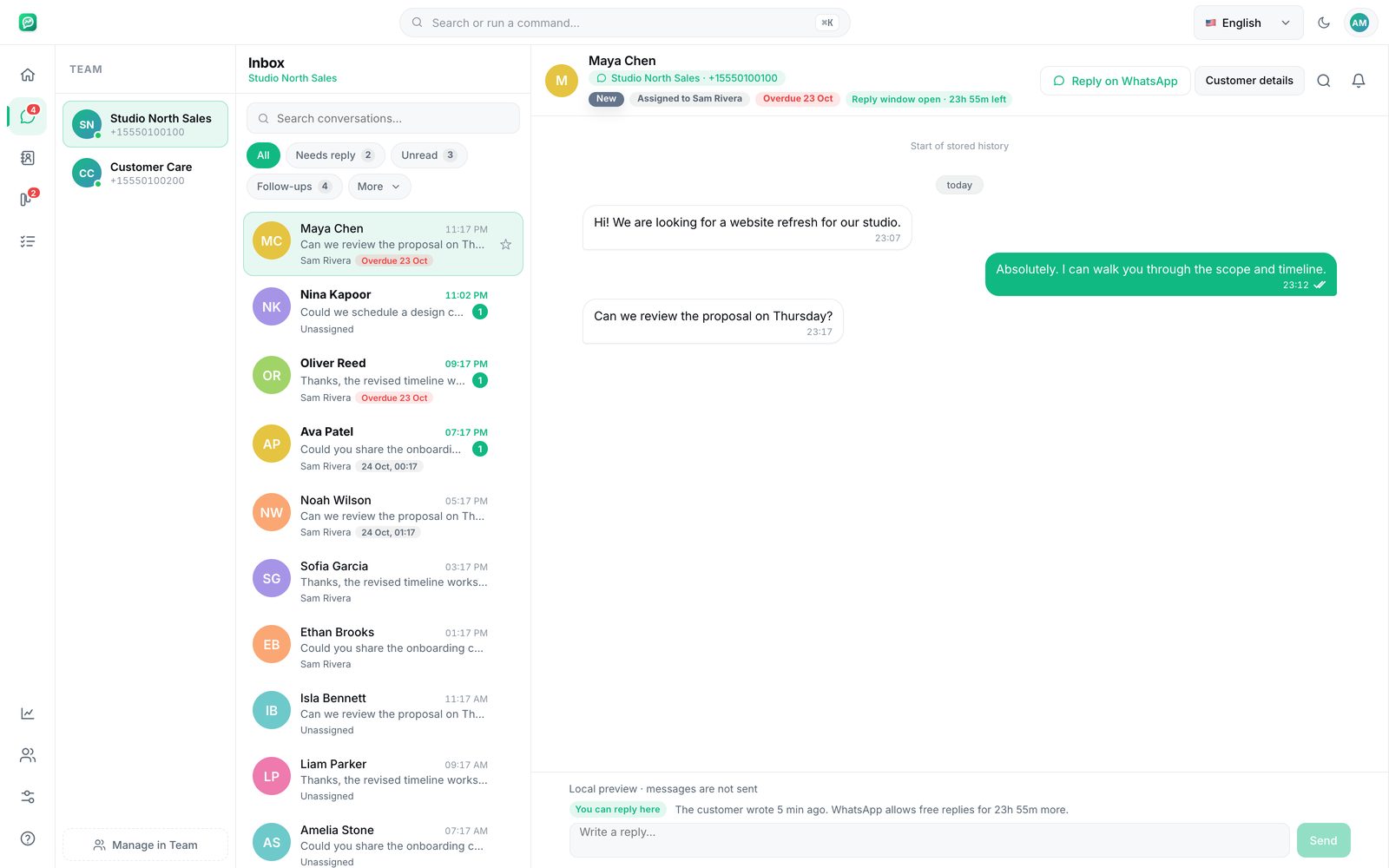Open the settings sliders sidebar icon
1389x868 pixels.
point(28,797)
